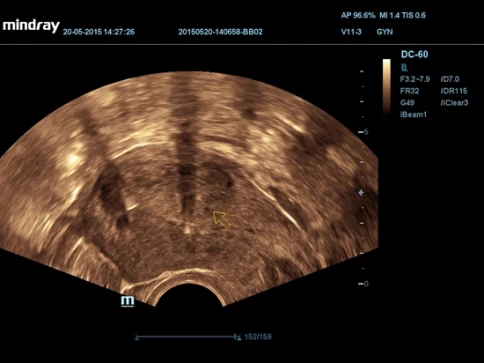
Task: Click the mindray logo
Action: (x=31, y=26)
